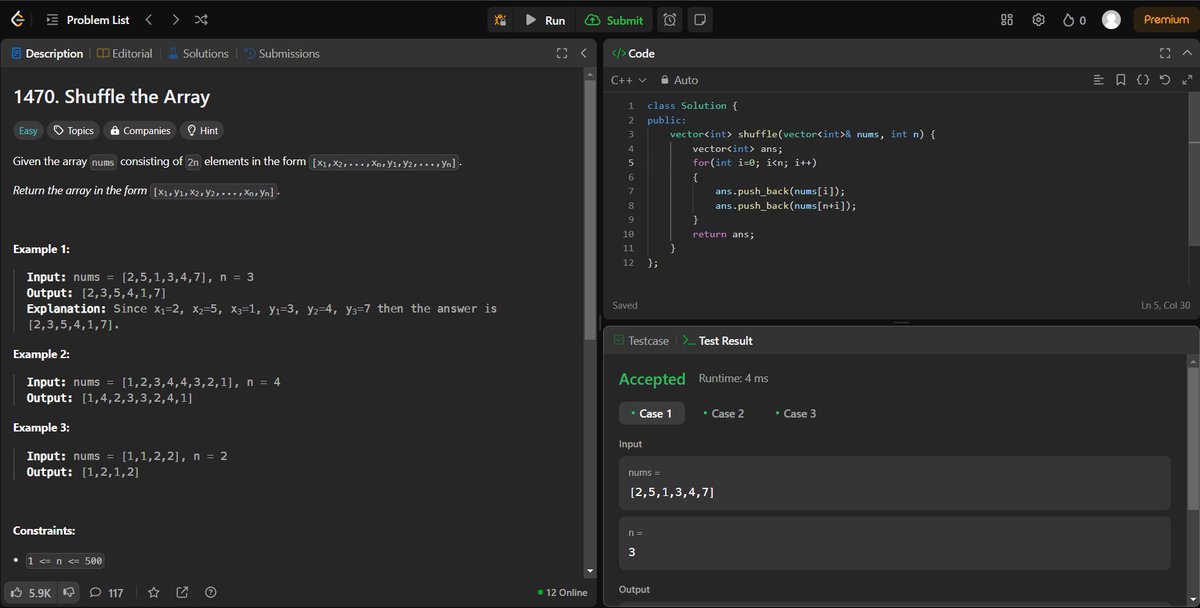Open the share icon below the description

[182, 592]
